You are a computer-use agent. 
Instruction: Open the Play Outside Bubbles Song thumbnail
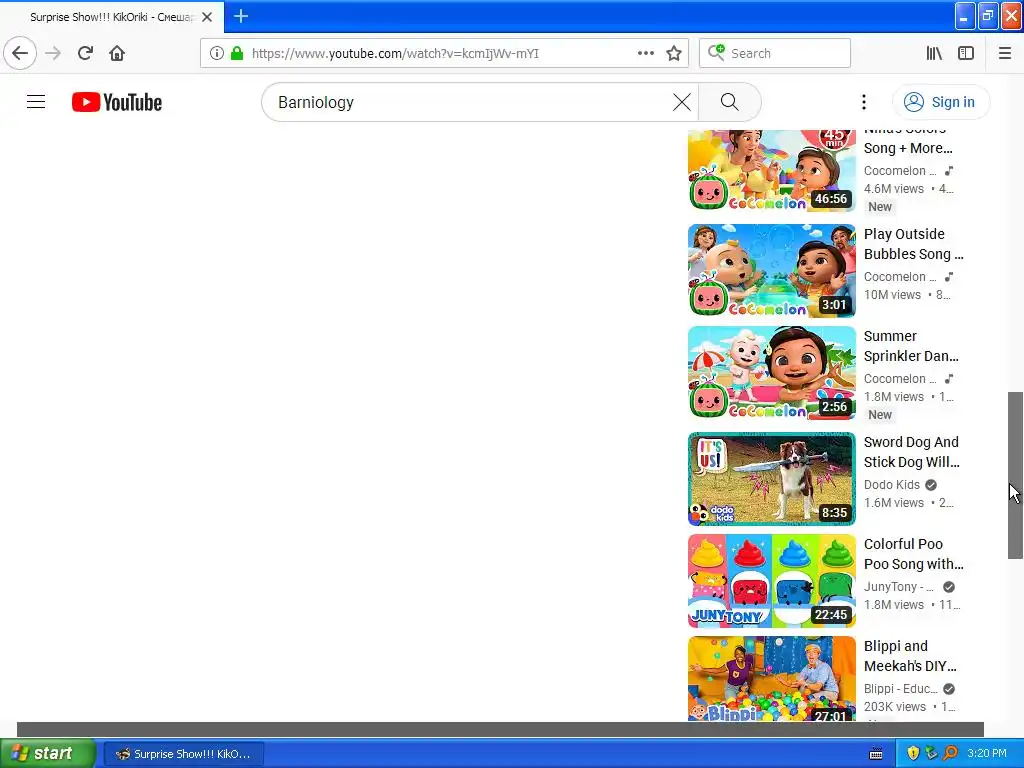click(771, 271)
